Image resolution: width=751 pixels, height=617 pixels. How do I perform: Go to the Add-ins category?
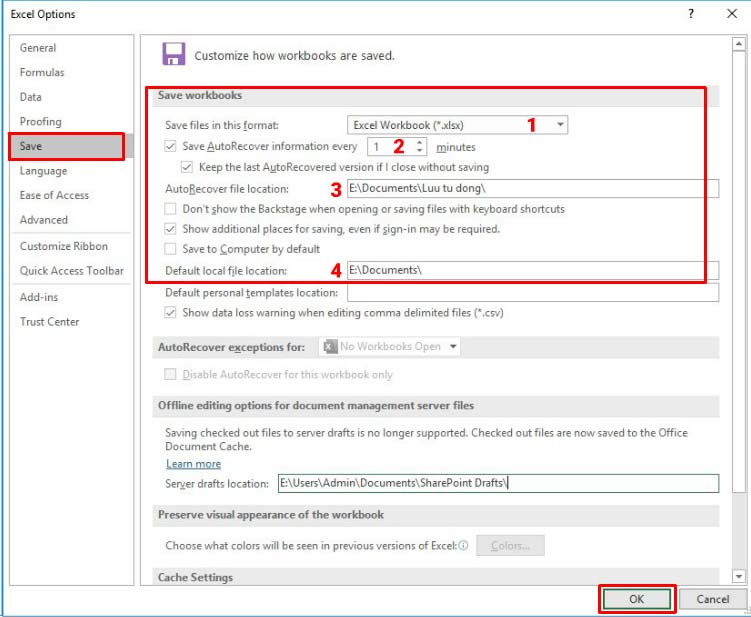tap(39, 297)
